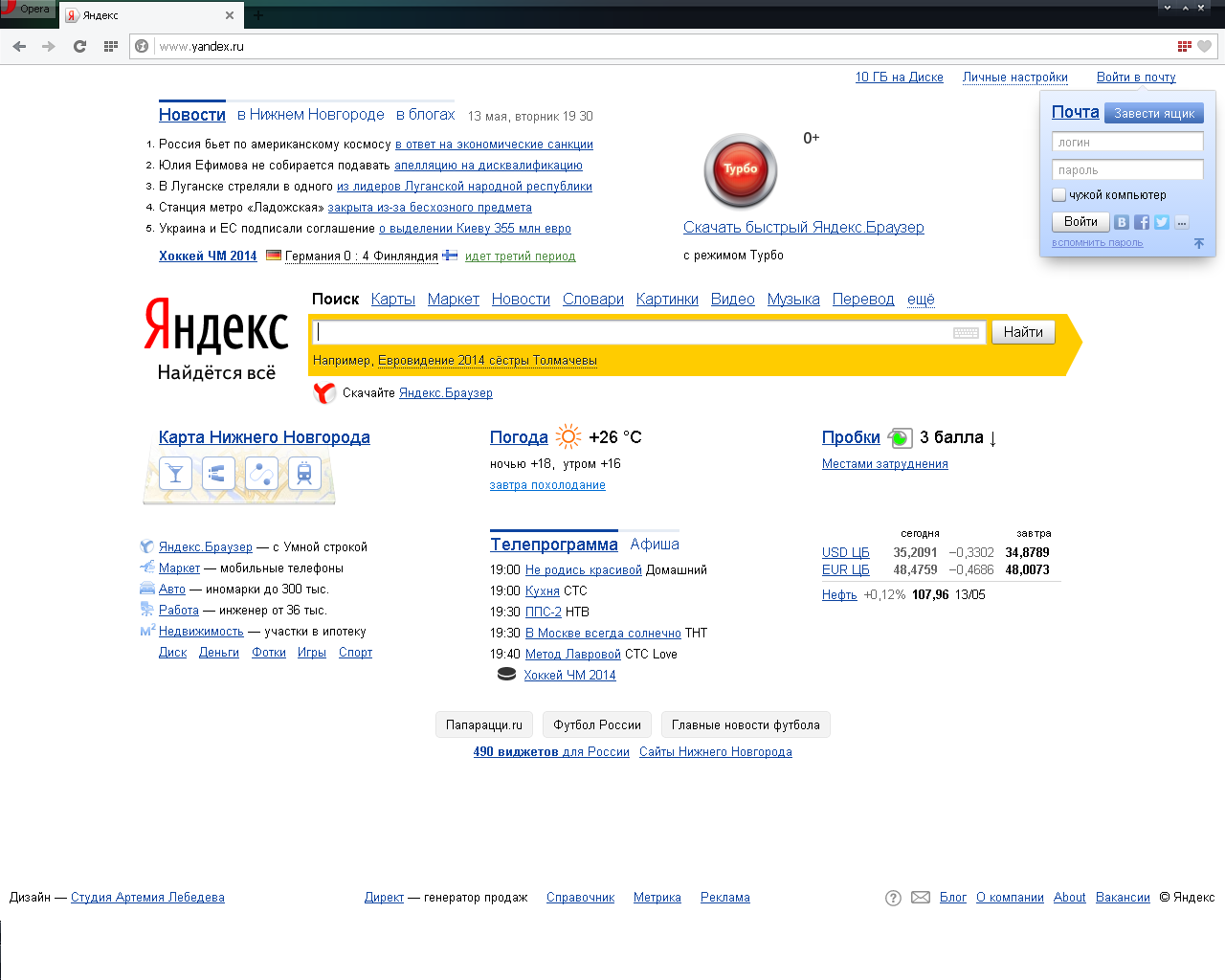Click the browser forward arrow

click(49, 46)
